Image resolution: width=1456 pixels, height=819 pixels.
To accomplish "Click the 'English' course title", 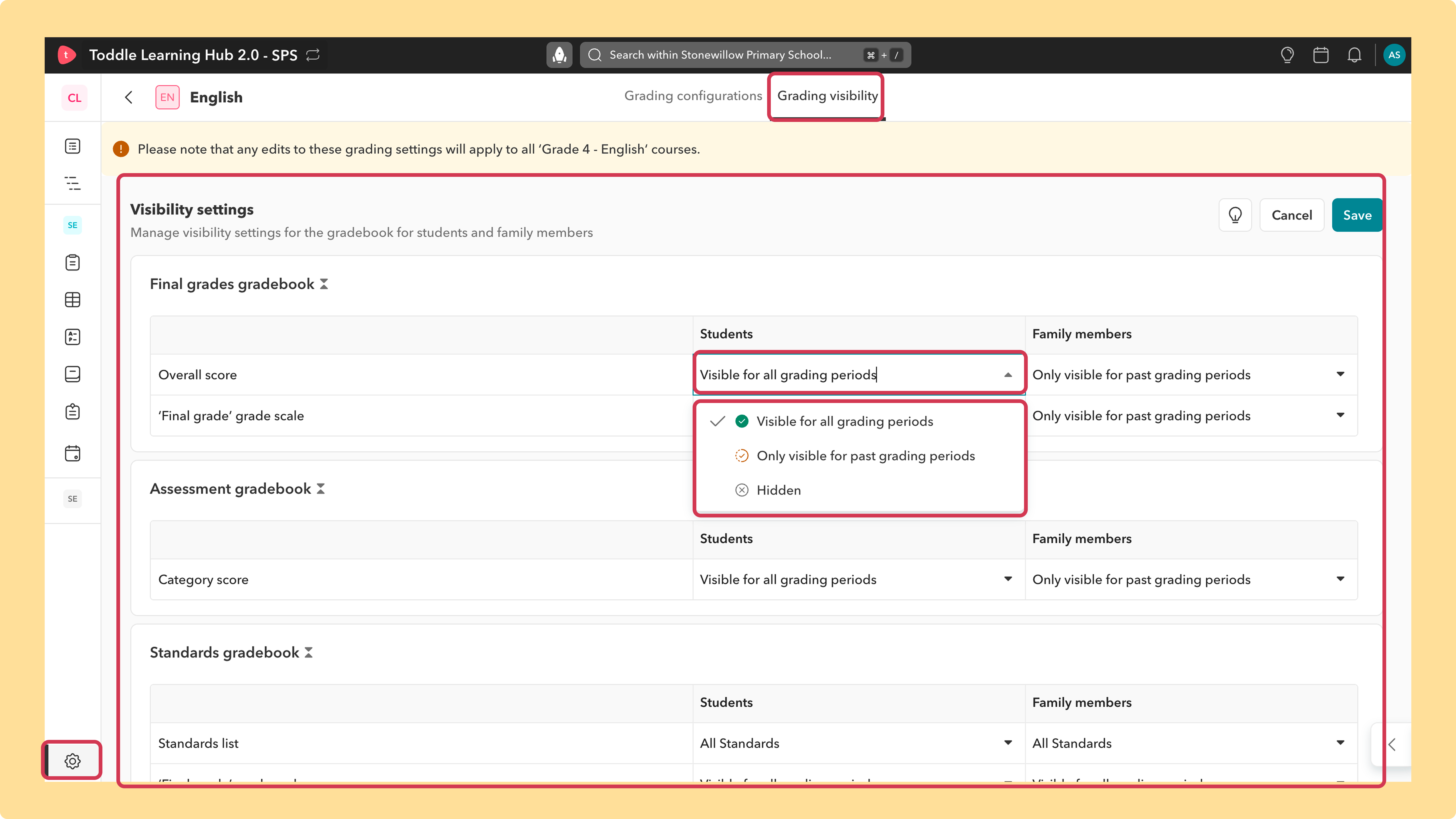I will [216, 97].
